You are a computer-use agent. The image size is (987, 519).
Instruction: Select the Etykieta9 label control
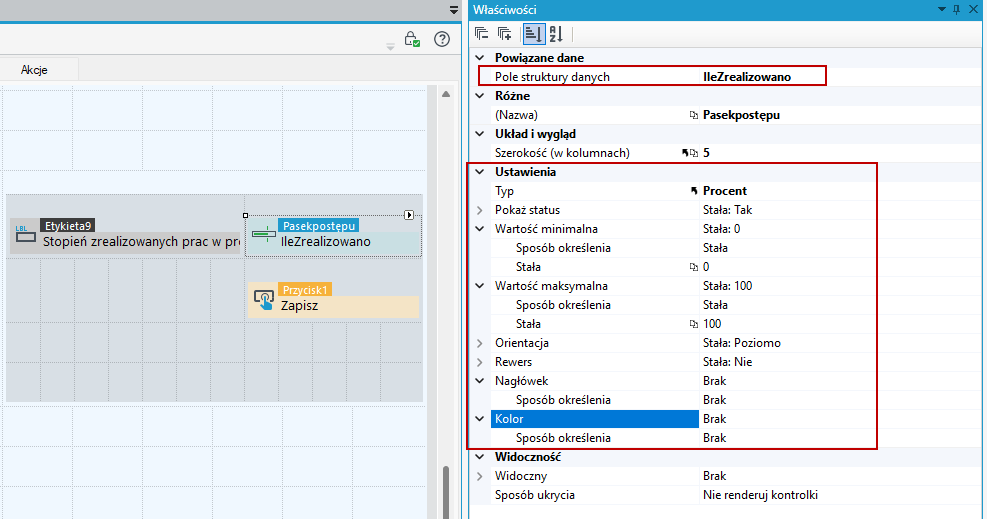pyautogui.click(x=125, y=235)
